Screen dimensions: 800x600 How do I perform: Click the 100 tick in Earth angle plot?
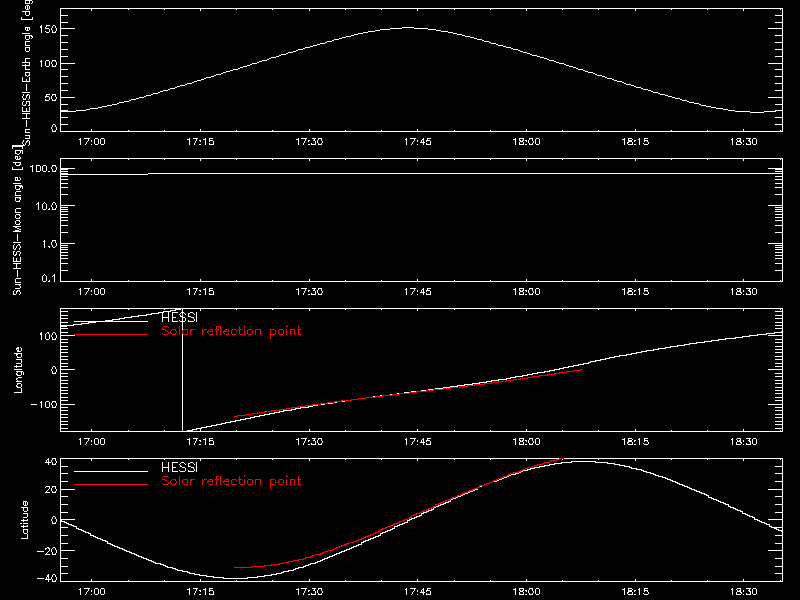coord(48,64)
